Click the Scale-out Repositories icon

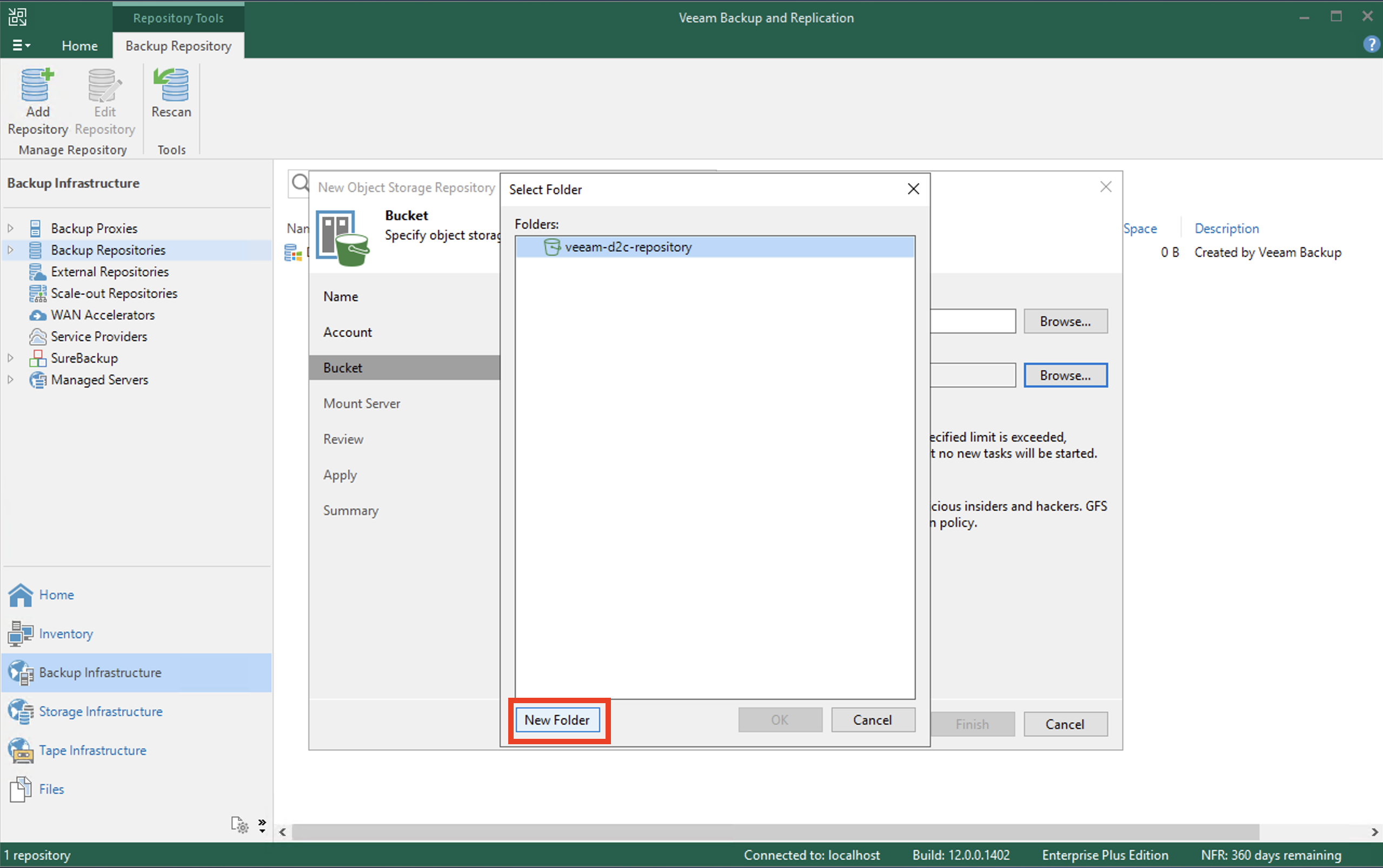tap(37, 293)
